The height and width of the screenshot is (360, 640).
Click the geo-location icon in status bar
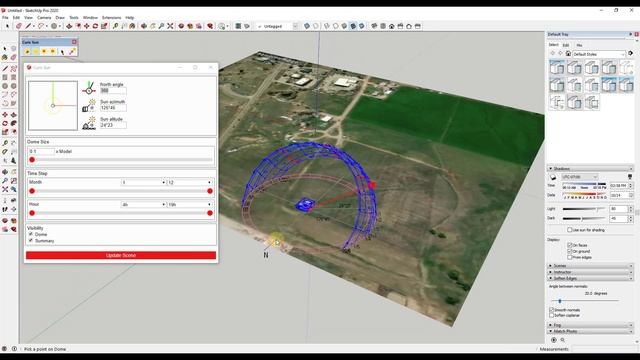[5, 349]
